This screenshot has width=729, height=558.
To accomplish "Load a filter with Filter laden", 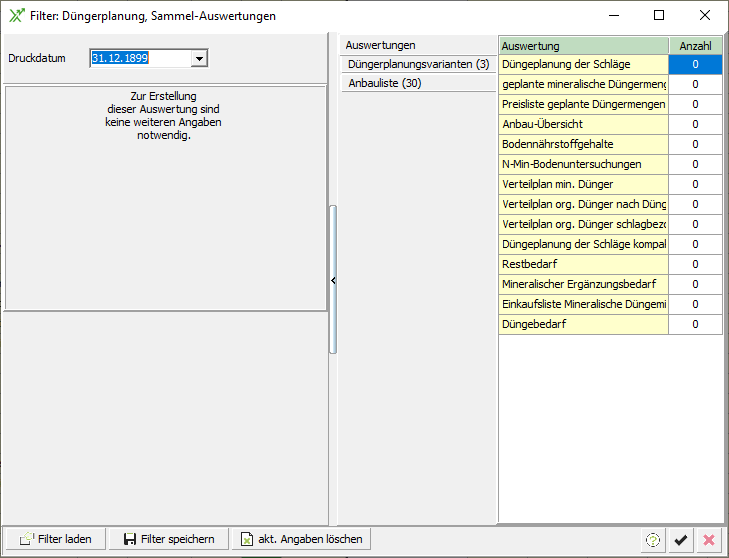I will tap(56, 539).
